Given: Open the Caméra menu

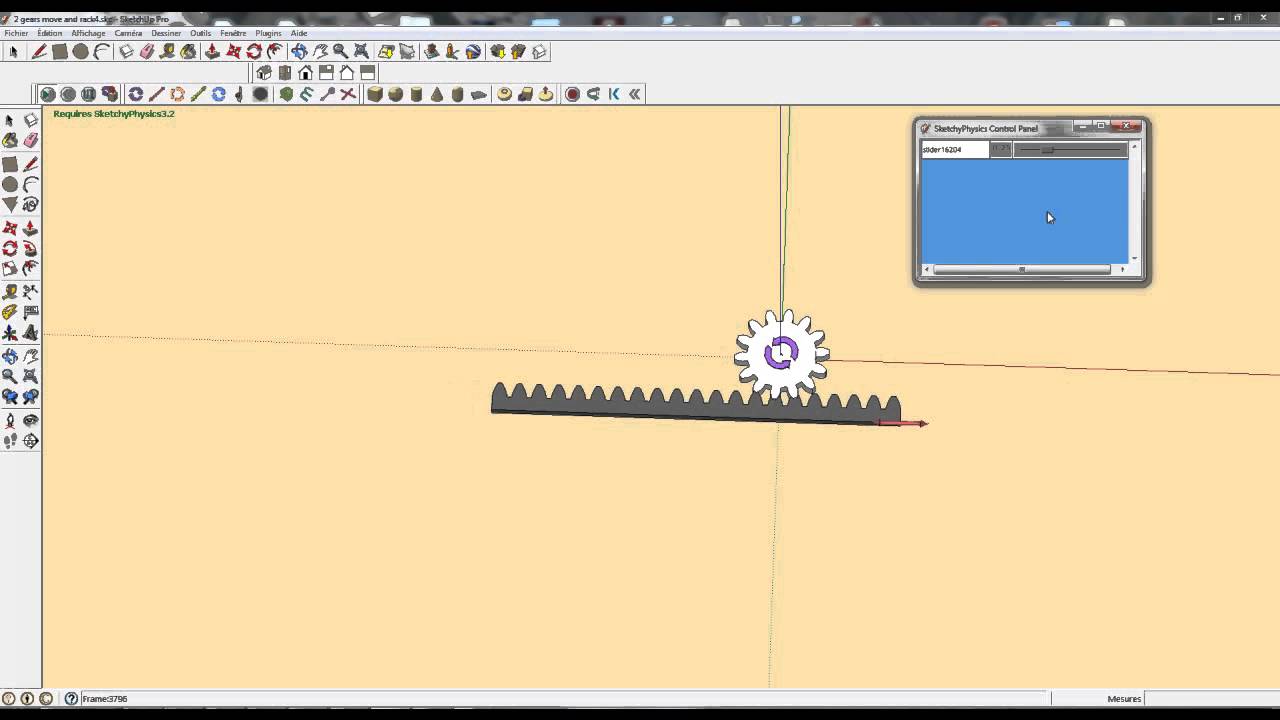Looking at the screenshot, I should click(x=128, y=33).
